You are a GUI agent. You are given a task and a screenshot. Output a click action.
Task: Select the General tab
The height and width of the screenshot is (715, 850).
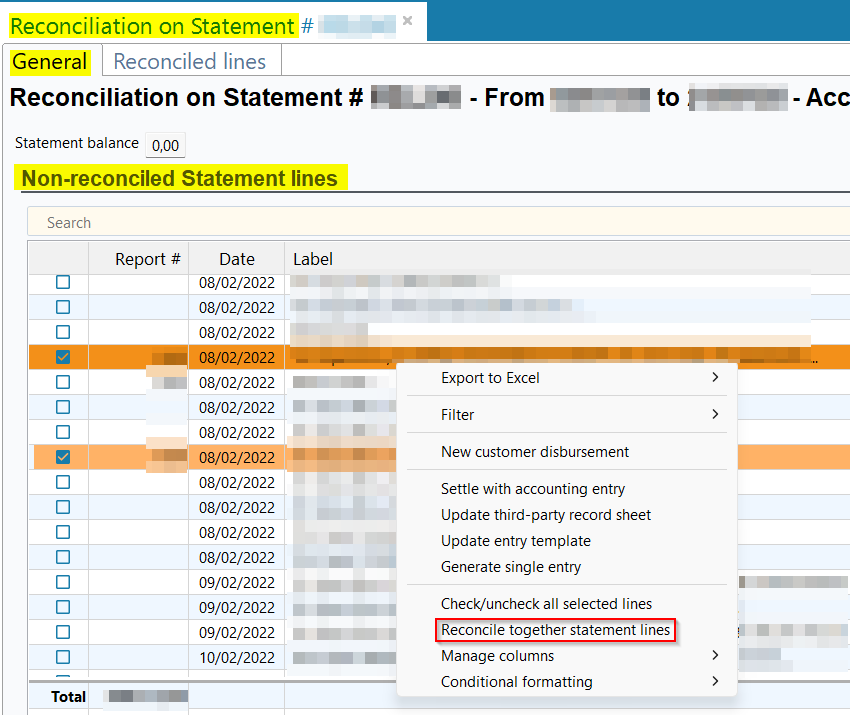point(50,61)
